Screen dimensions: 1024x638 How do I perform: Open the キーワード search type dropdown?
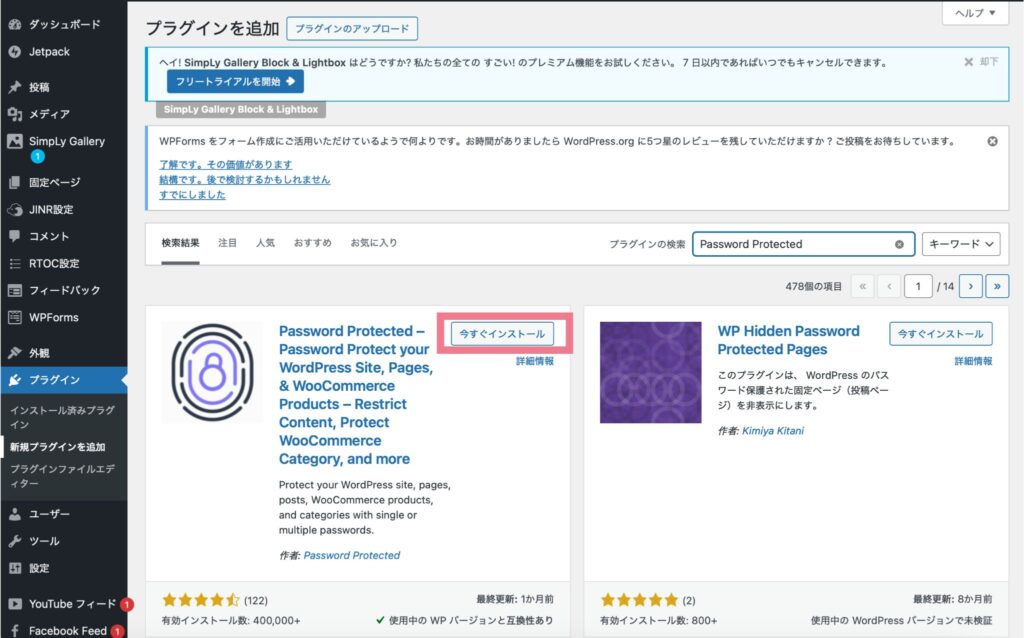click(961, 244)
